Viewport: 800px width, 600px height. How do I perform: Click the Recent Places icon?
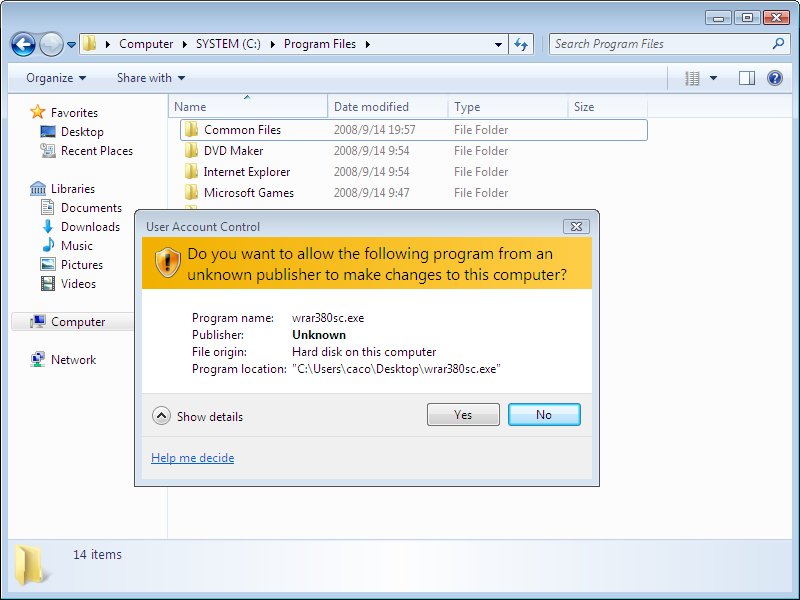pos(47,151)
